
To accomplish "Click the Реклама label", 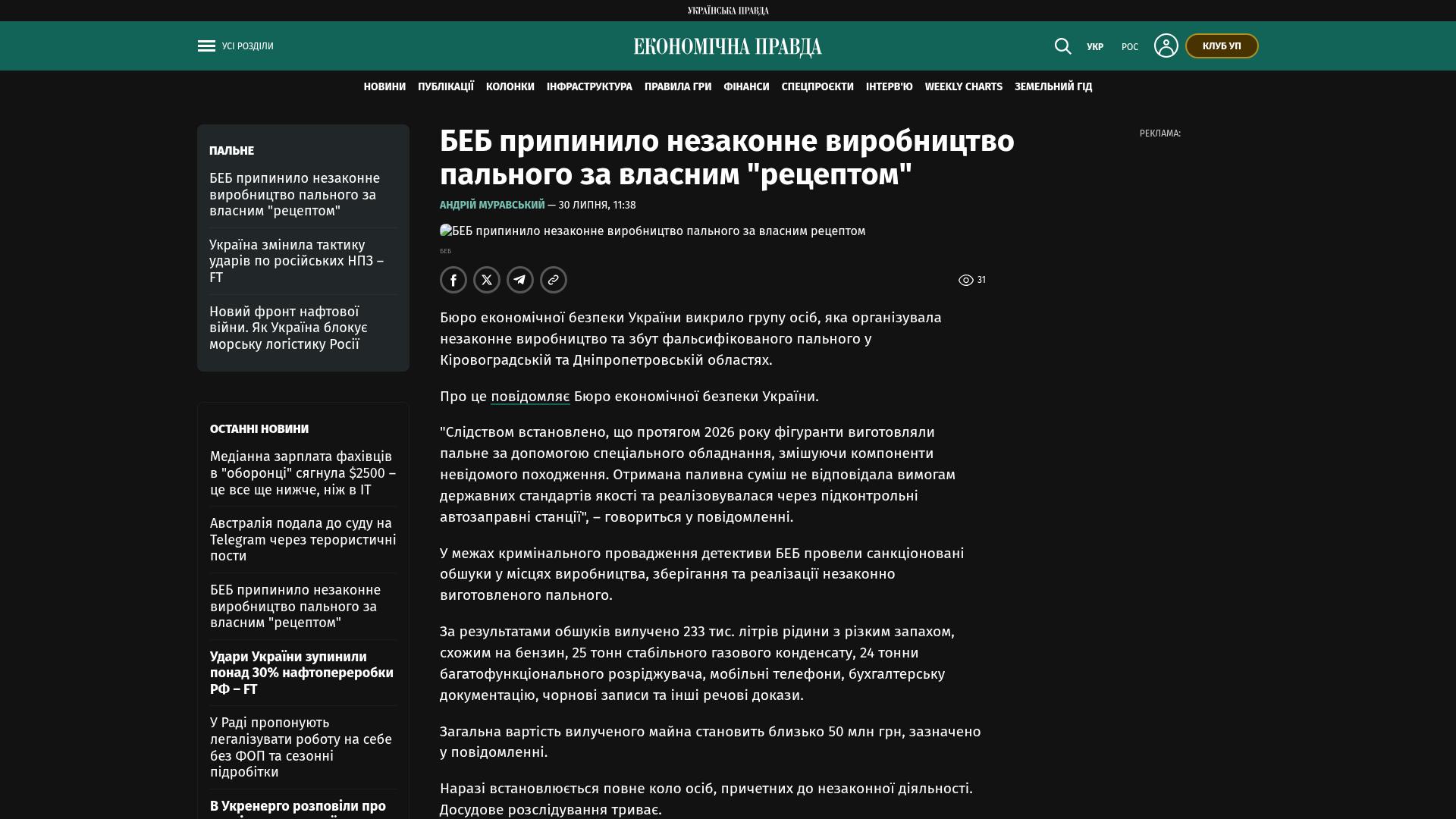I will pyautogui.click(x=1159, y=133).
